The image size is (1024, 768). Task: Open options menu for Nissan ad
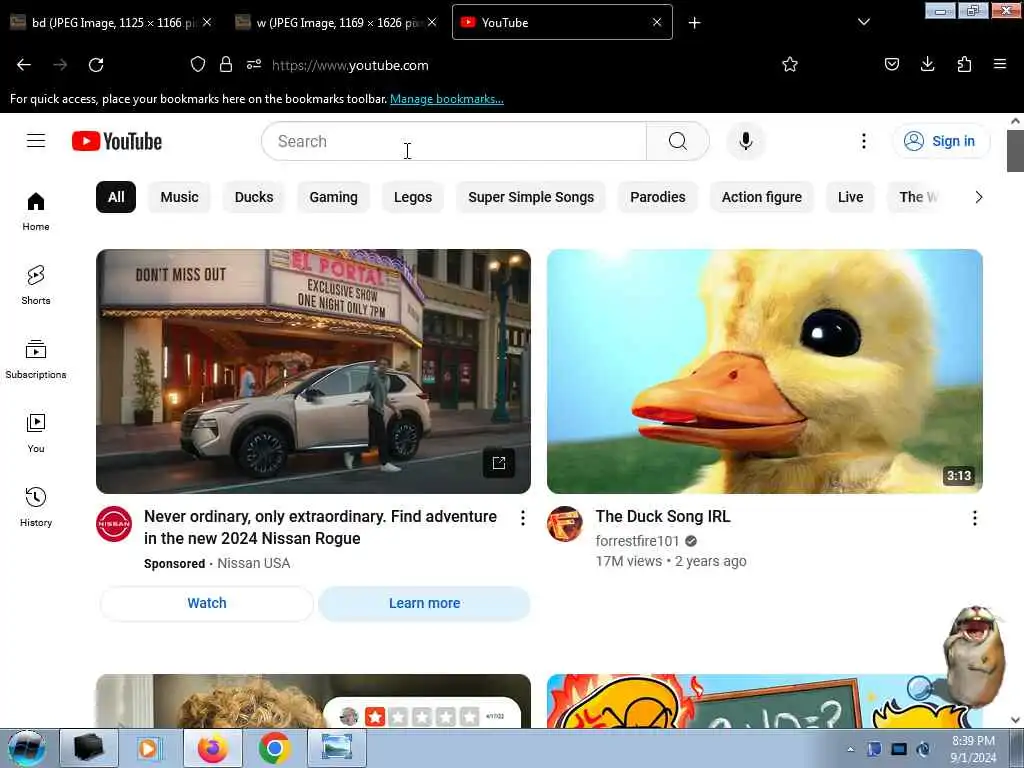pos(522,519)
